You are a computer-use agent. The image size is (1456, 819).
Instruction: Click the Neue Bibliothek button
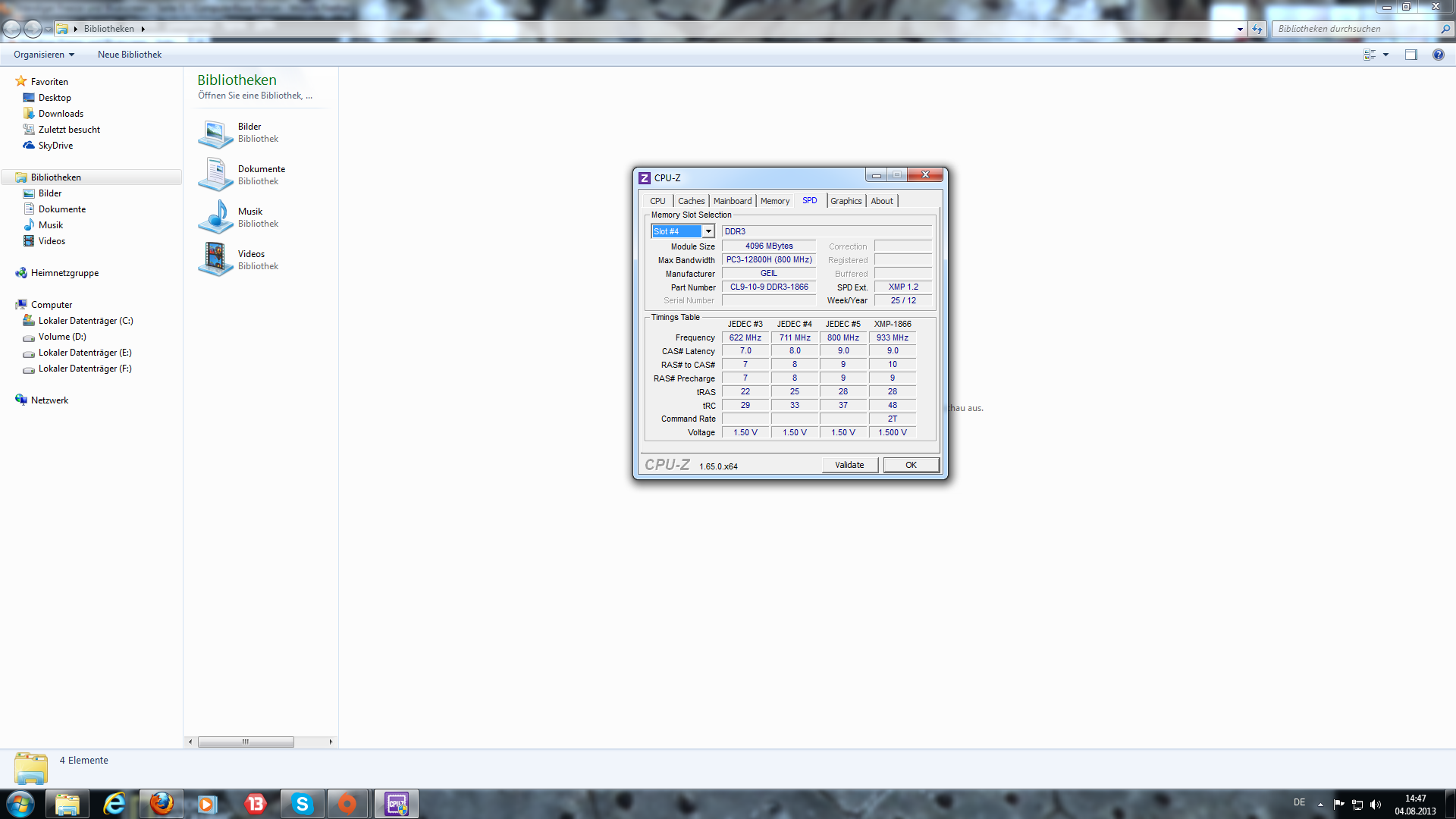tap(130, 55)
